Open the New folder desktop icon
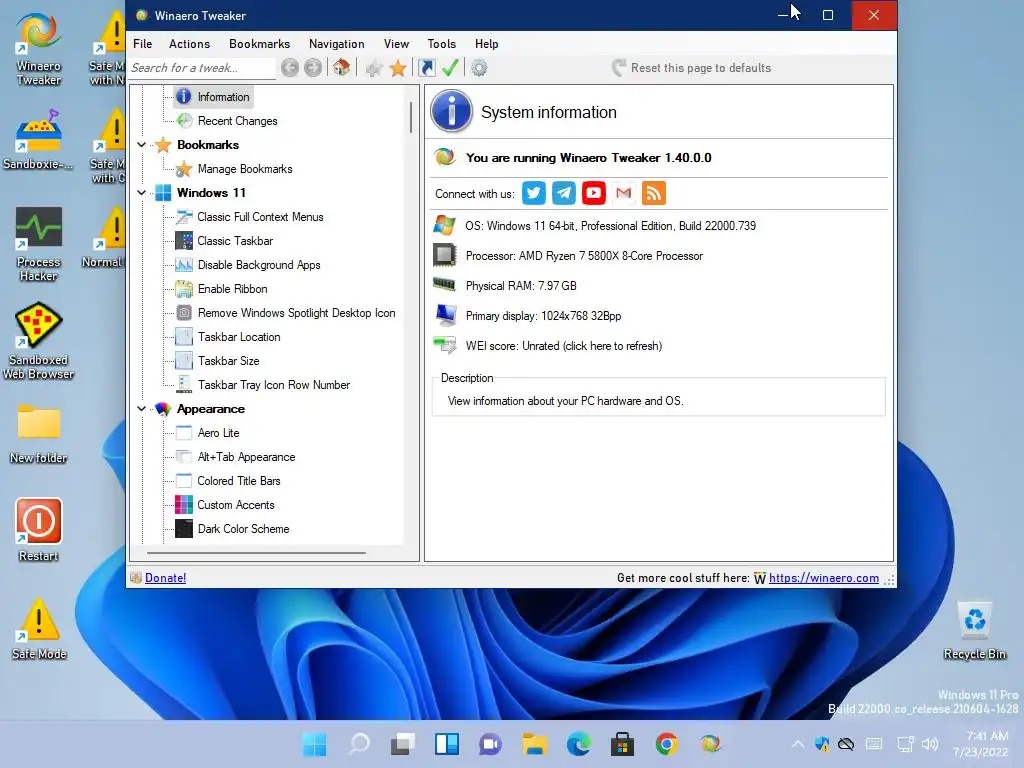1024x768 pixels. 39,434
